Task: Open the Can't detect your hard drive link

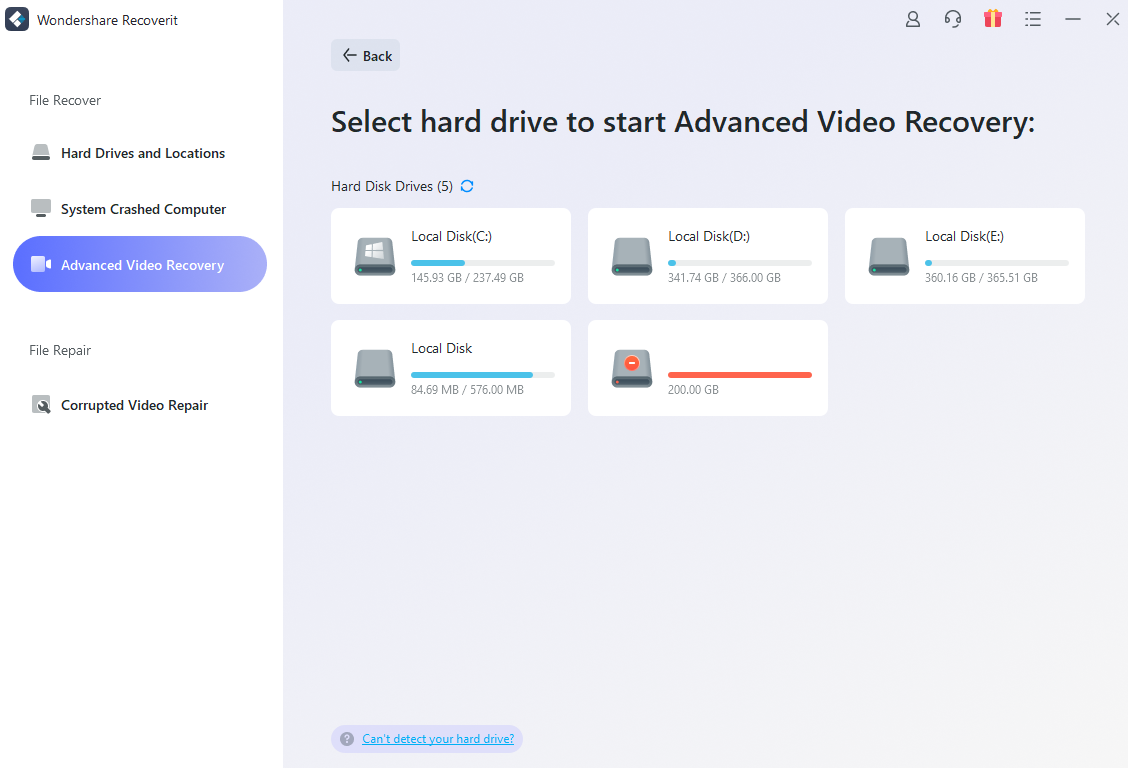Action: 438,739
